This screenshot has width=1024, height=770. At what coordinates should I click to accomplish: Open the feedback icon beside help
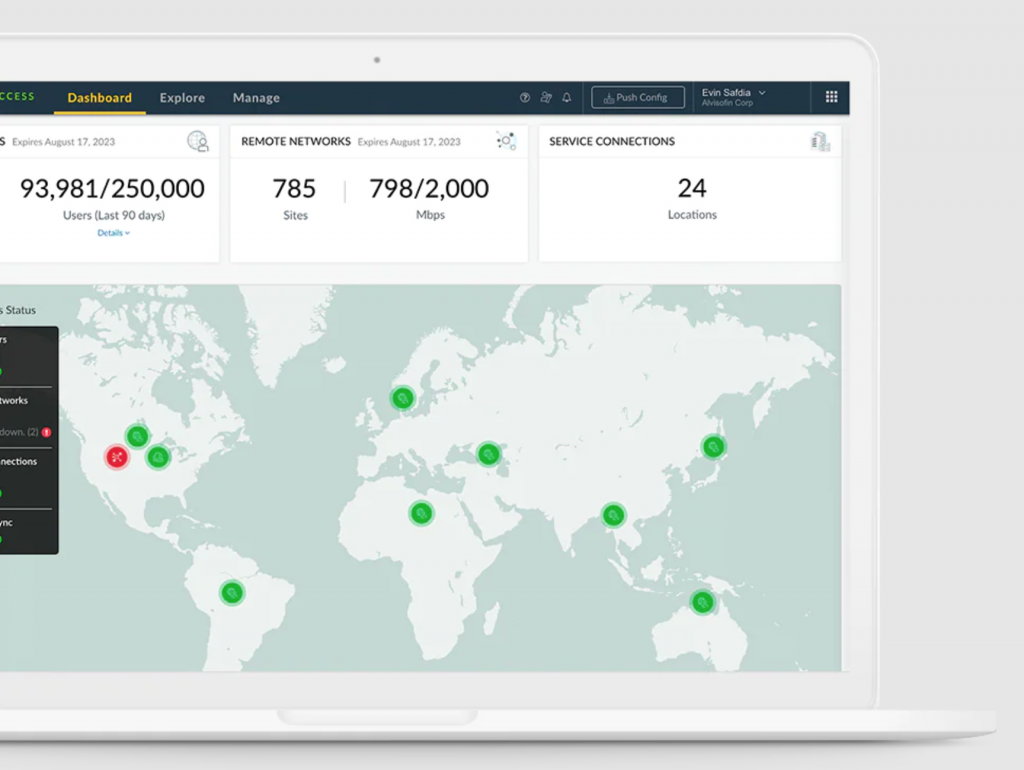(x=546, y=98)
